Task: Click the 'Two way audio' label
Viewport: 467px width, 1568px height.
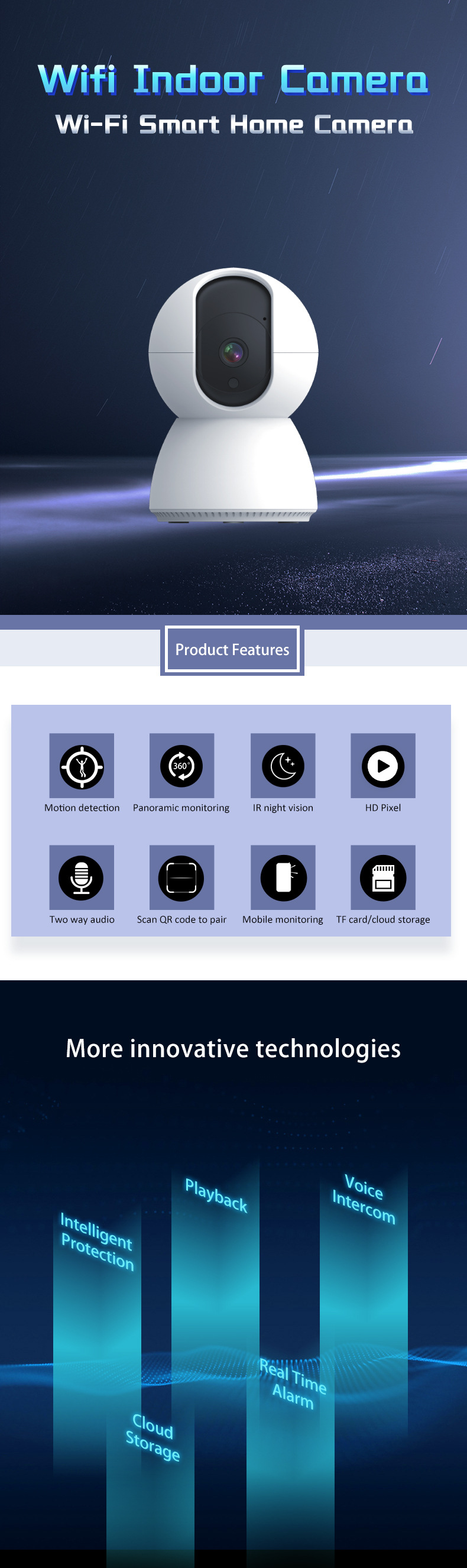Action: pos(82,919)
